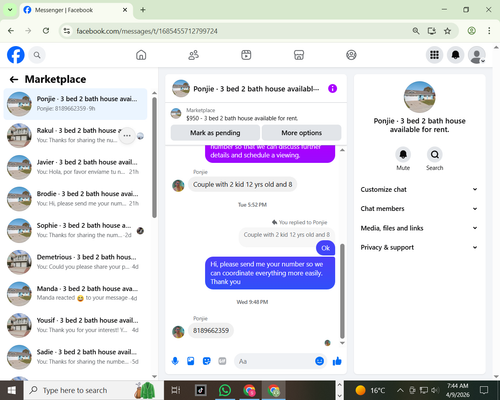Viewport: 500px width, 400px height.
Task: Attach a file using the photo icon
Action: [191, 361]
